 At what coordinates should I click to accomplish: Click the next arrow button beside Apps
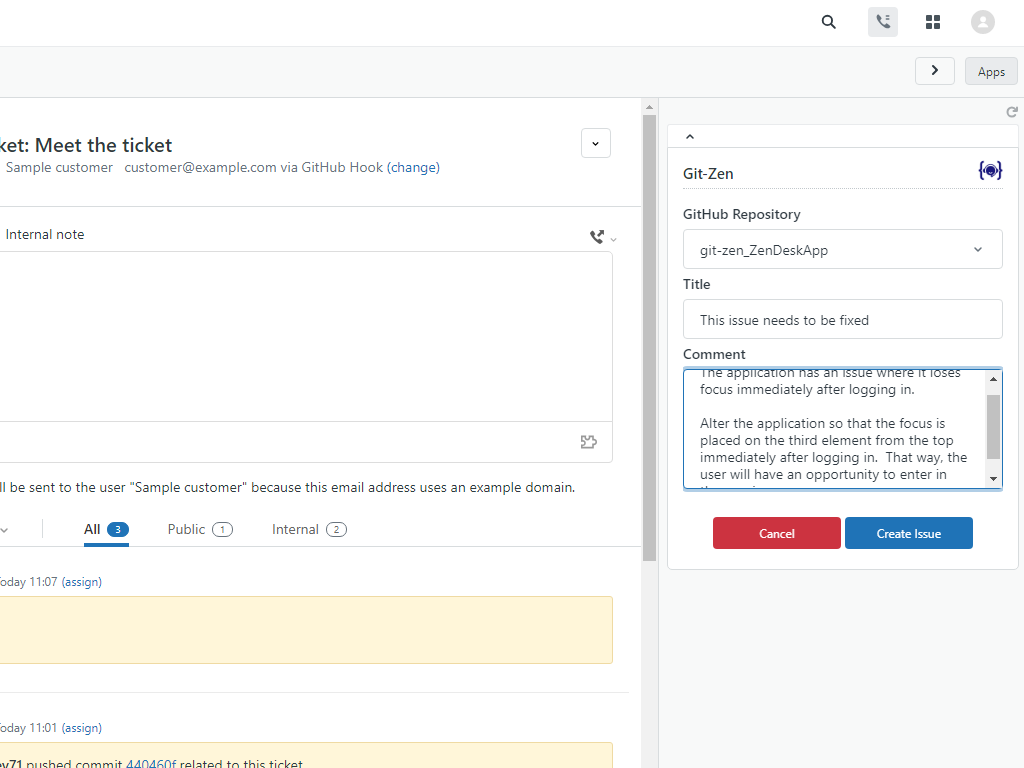(934, 71)
